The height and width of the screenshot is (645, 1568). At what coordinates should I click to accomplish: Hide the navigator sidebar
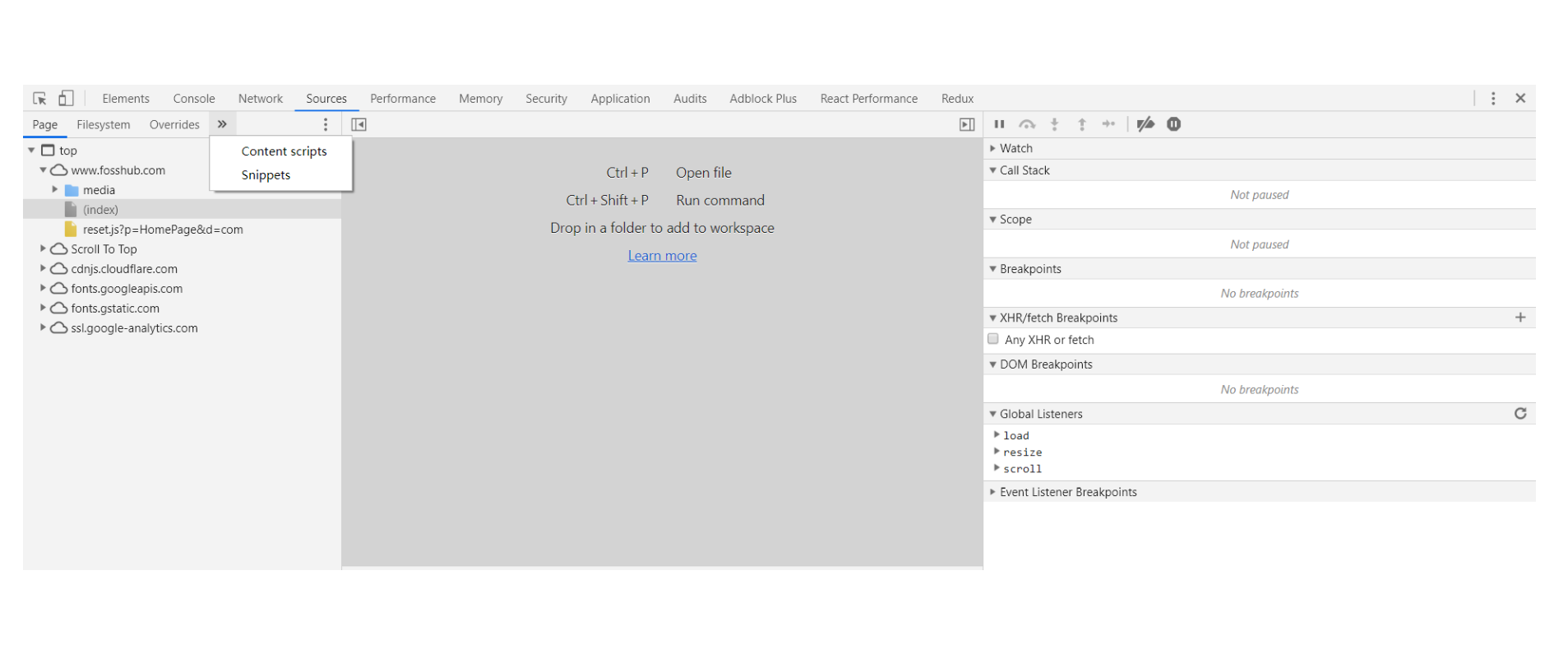tap(358, 125)
